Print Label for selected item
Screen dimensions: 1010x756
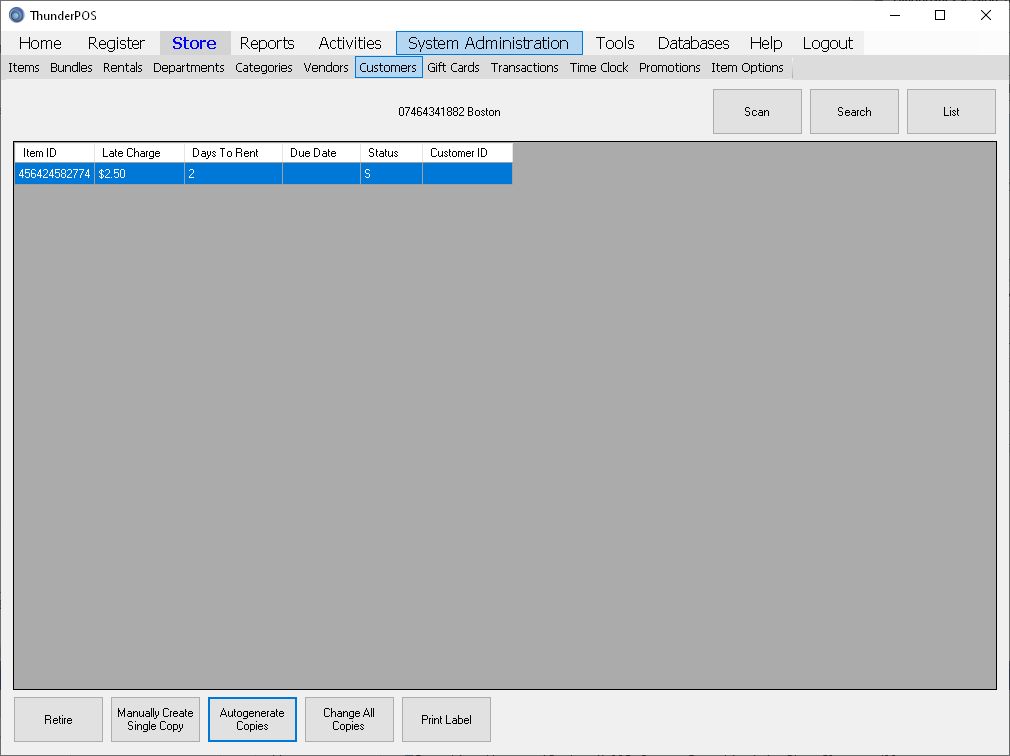pyautogui.click(x=446, y=719)
